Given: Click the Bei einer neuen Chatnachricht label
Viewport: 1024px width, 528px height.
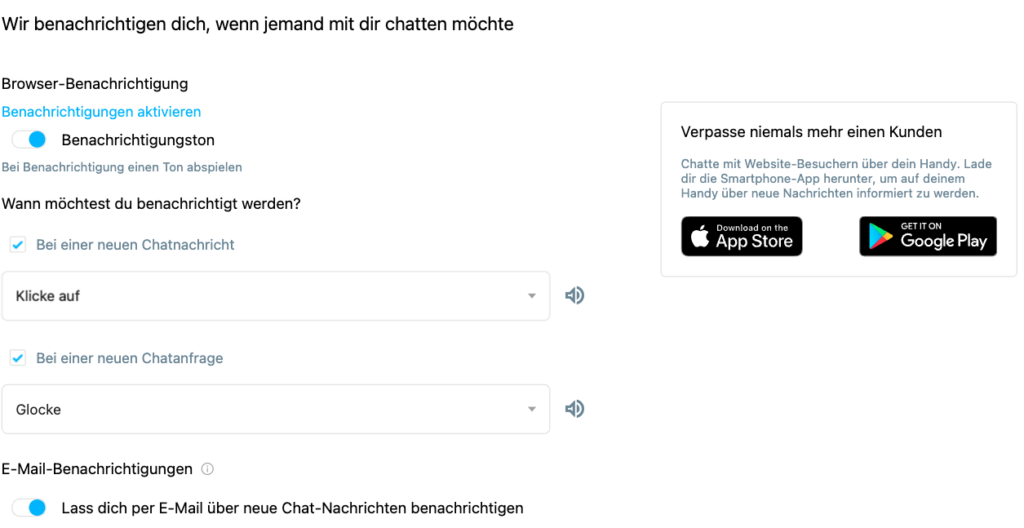Looking at the screenshot, I should (x=135, y=245).
